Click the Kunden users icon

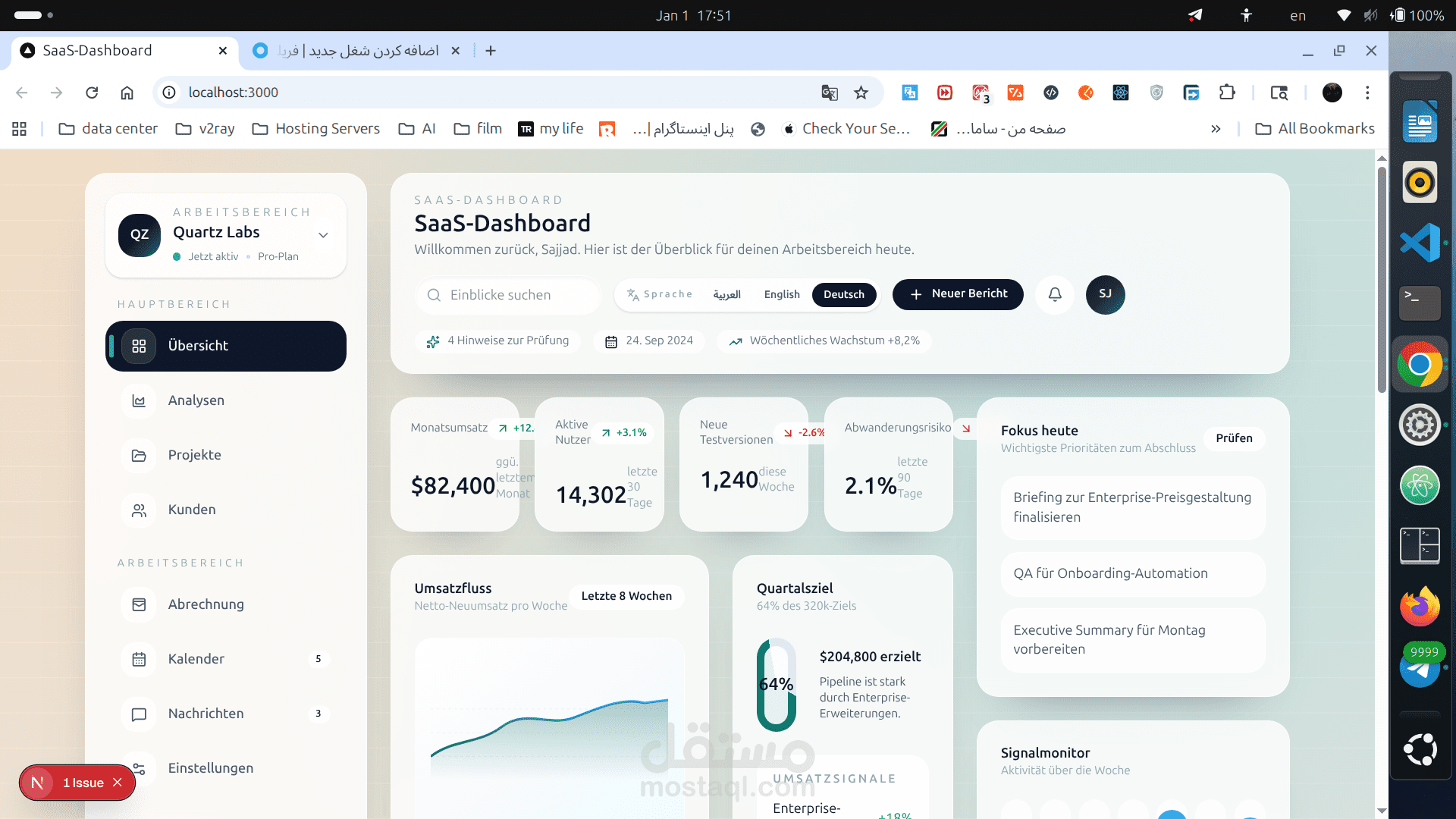[x=139, y=510]
